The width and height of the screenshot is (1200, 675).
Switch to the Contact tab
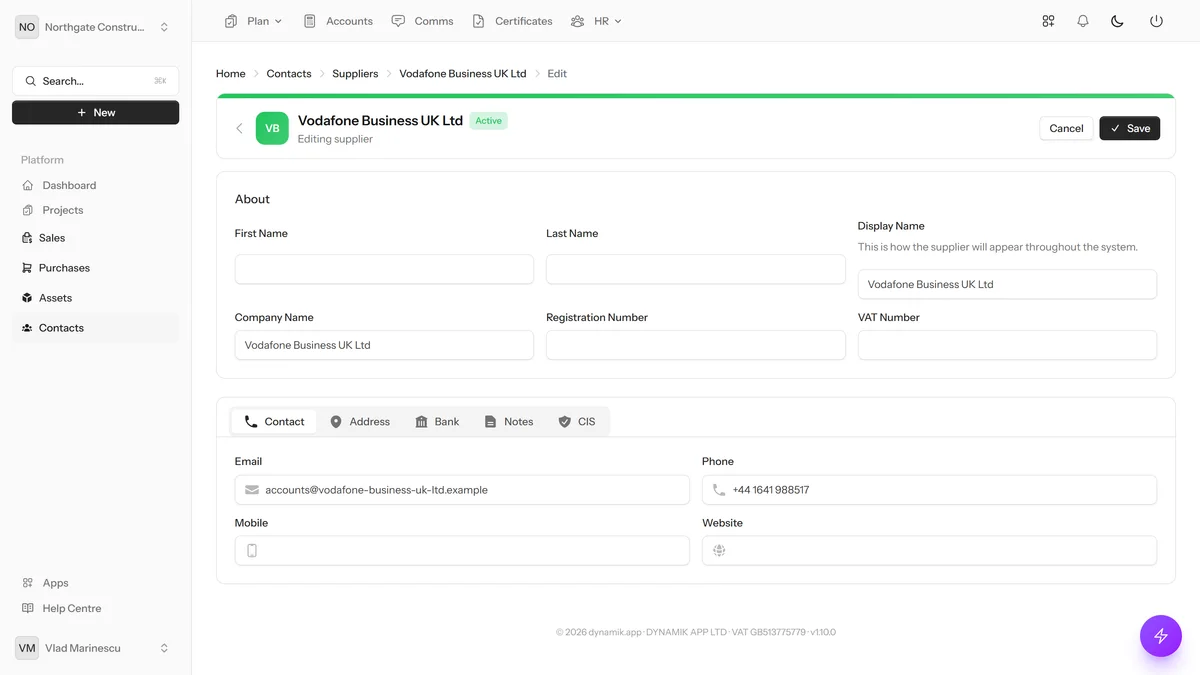pos(274,422)
